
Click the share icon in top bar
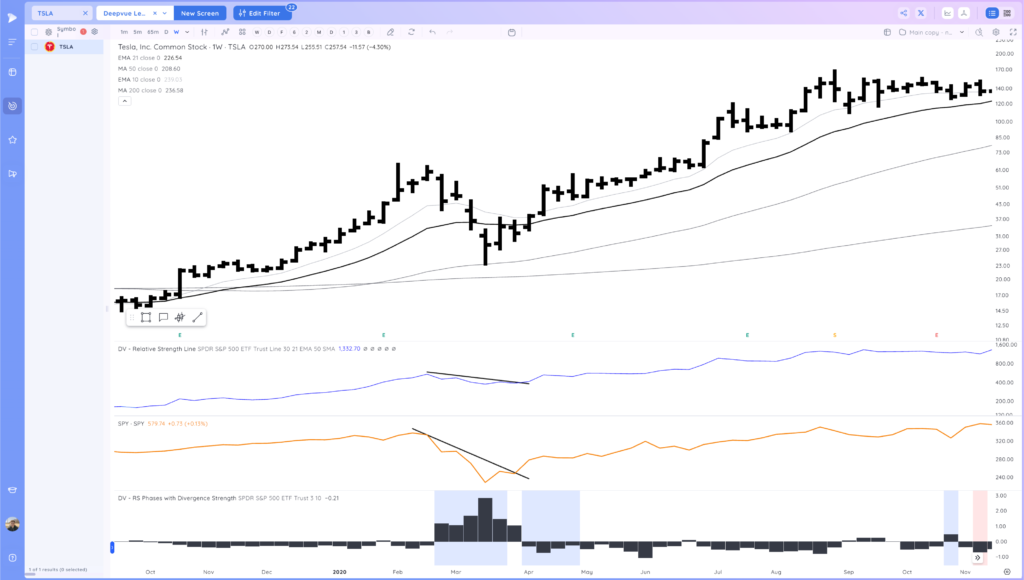pos(904,13)
